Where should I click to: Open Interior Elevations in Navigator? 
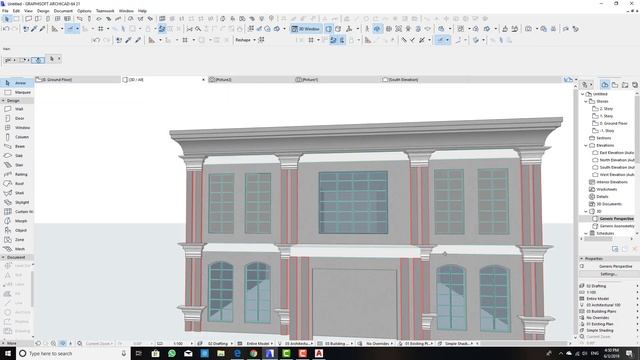612,182
